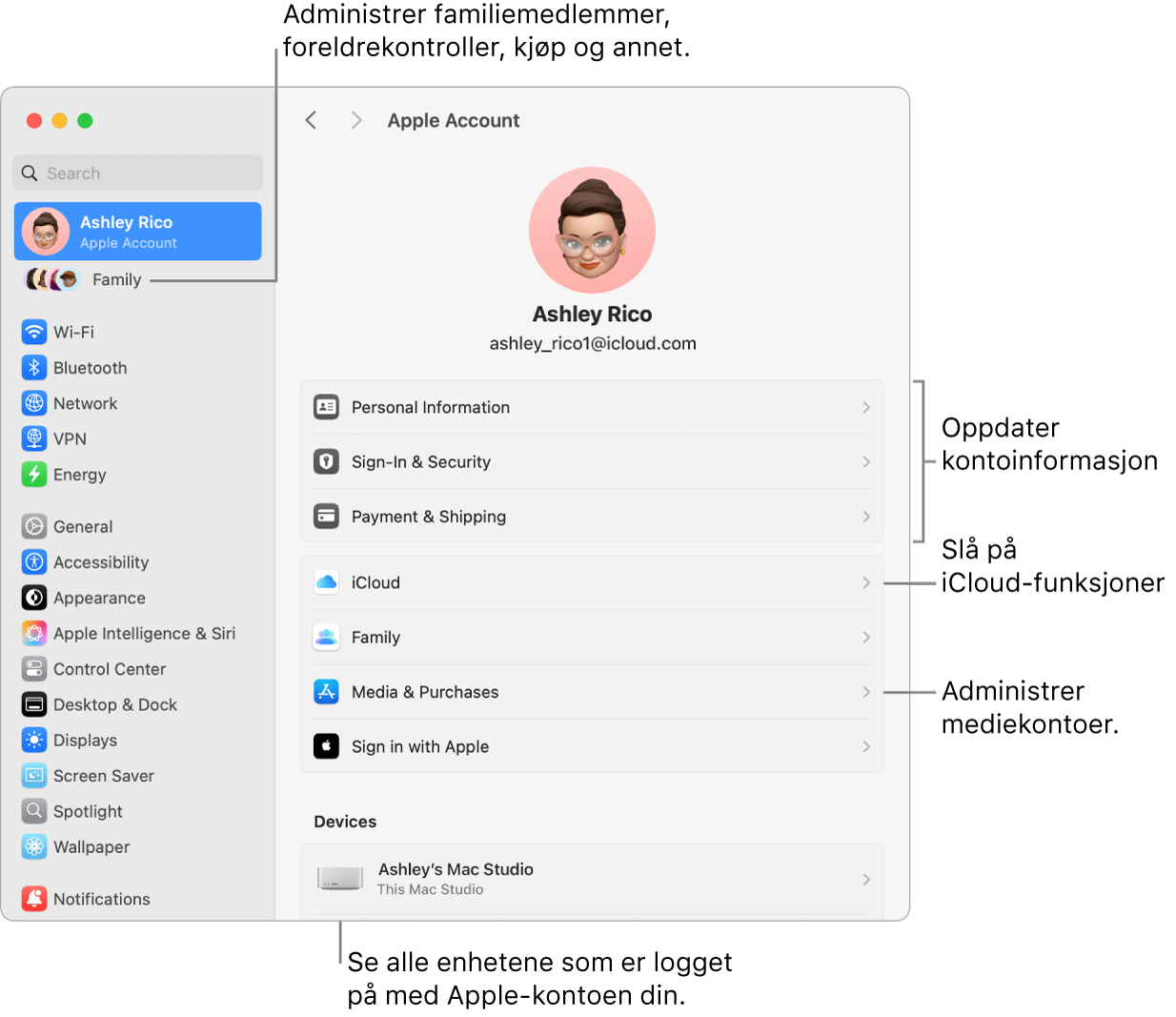Click the Accessibility icon in sidebar
This screenshot has width=1176, height=1017.
(x=34, y=562)
